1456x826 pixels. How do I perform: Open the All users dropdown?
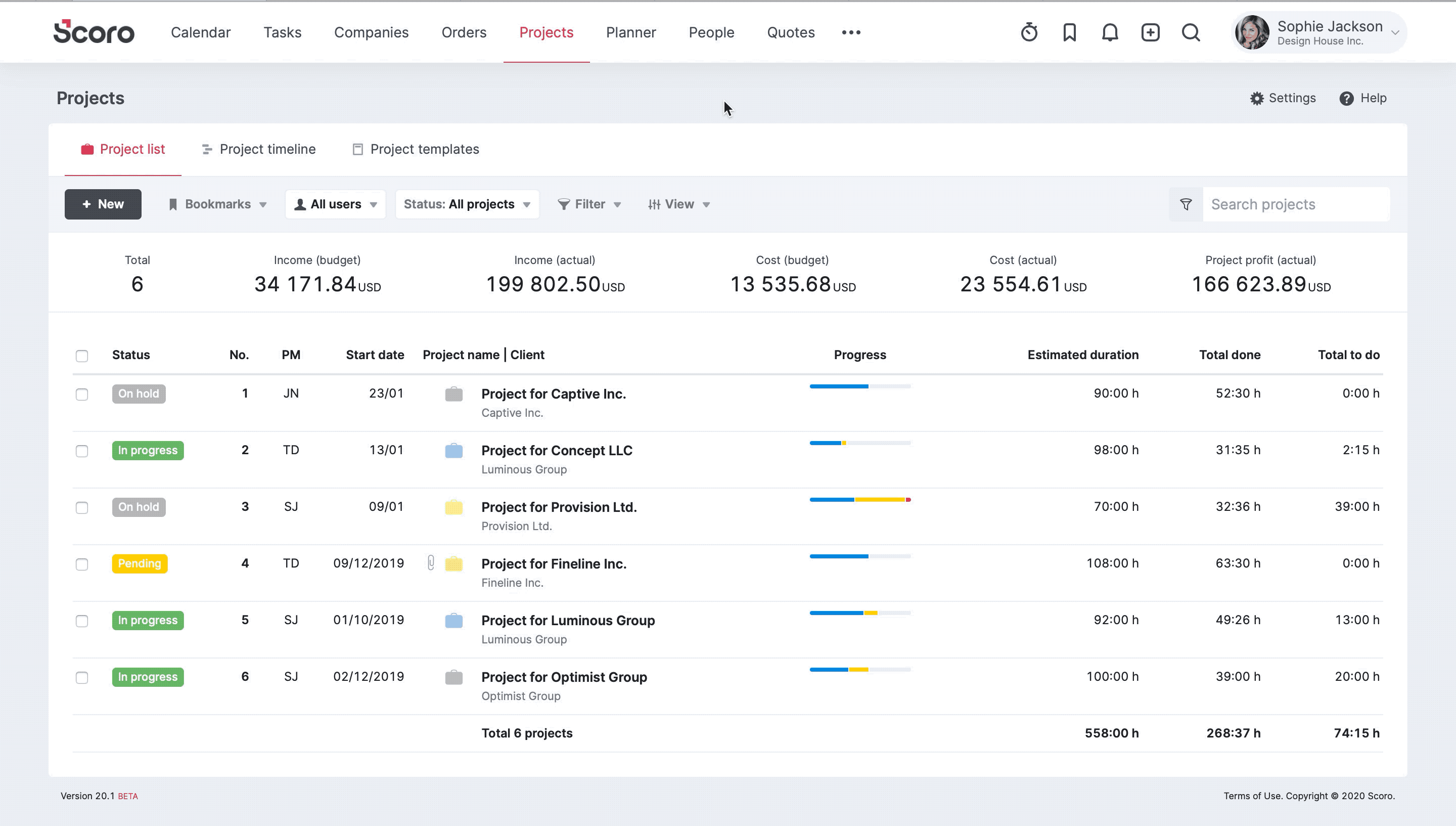point(336,204)
